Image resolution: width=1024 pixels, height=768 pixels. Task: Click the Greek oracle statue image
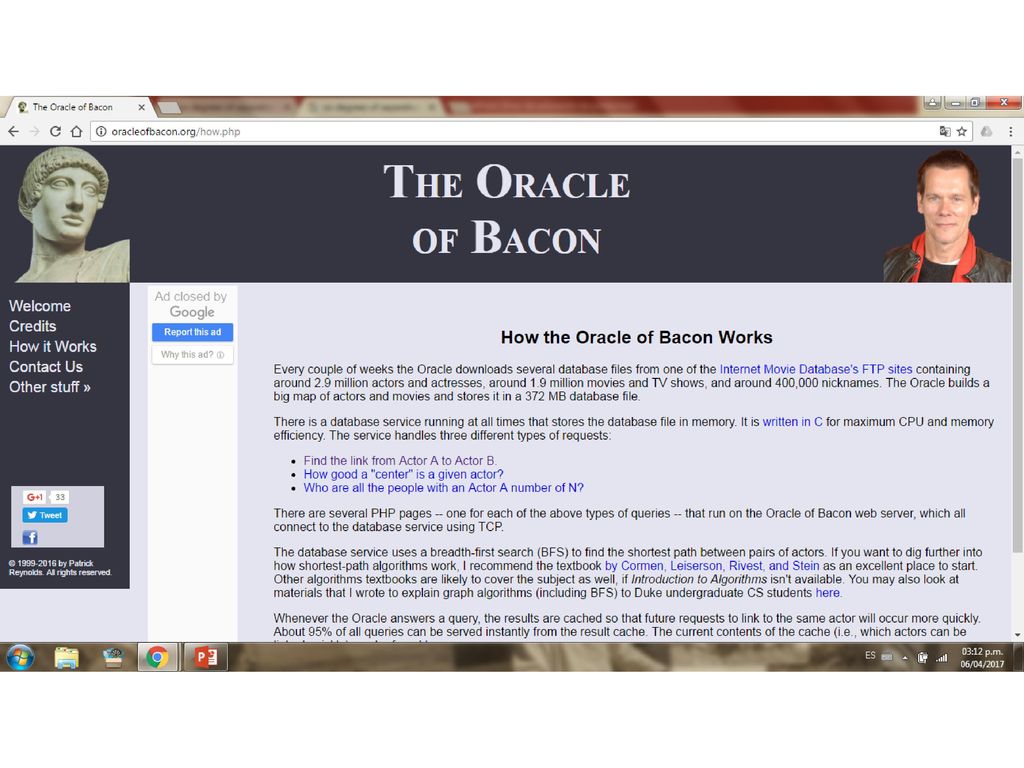click(72, 214)
